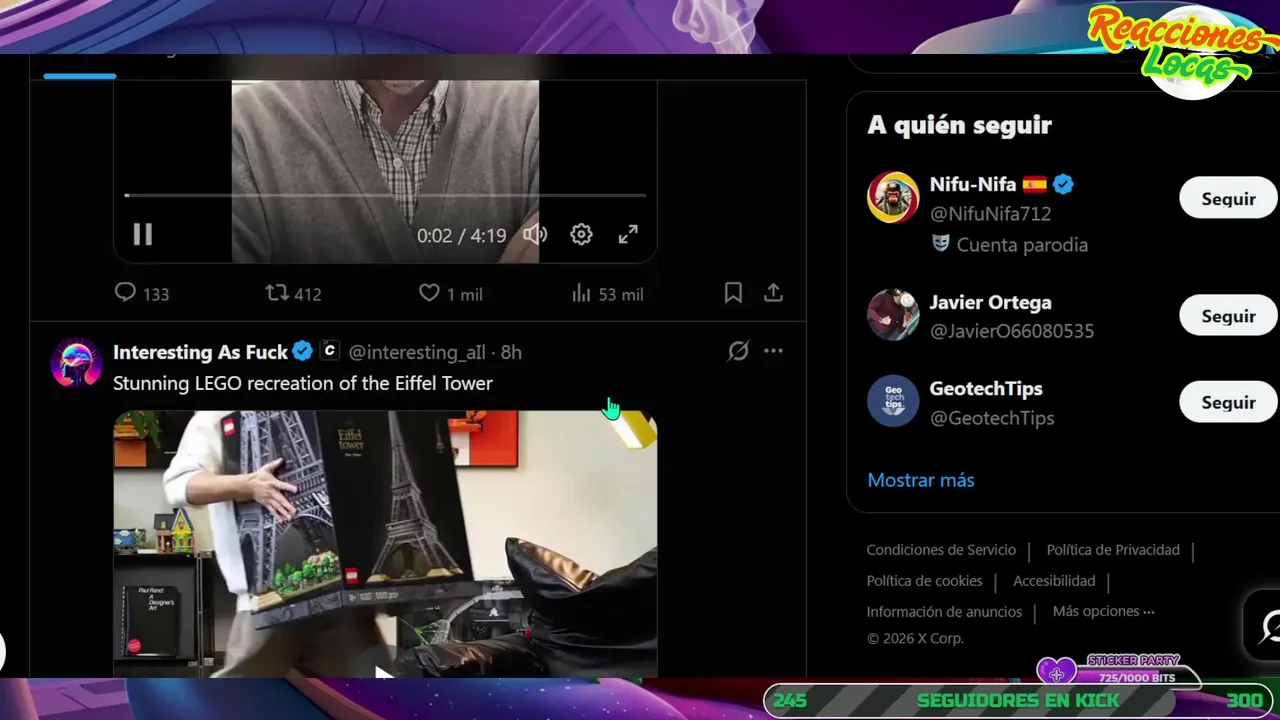
Task: Follow Nifu-Nifa account
Action: pos(1228,198)
